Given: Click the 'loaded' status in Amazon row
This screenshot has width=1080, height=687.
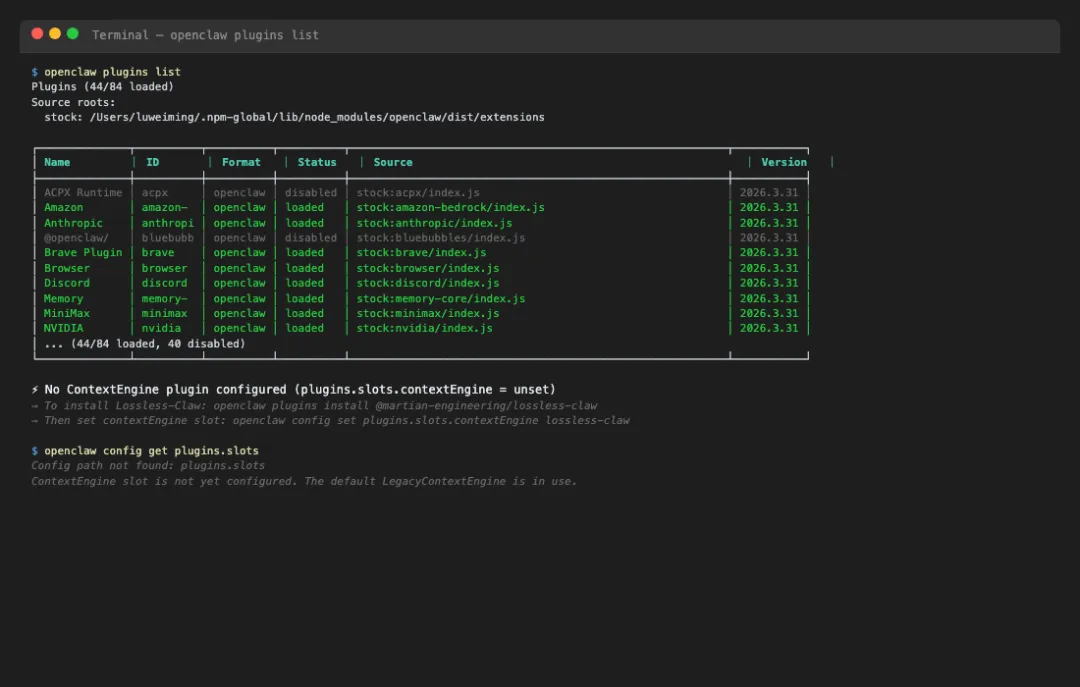Looking at the screenshot, I should (304, 207).
